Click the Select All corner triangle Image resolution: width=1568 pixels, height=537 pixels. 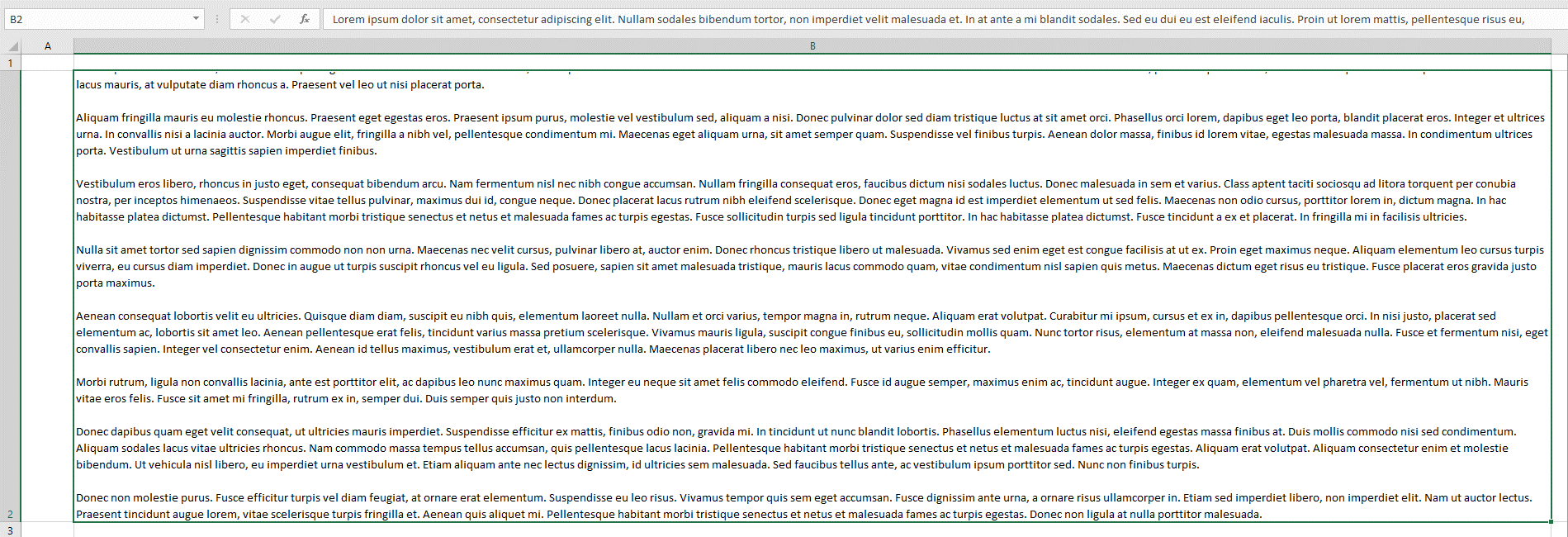pyautogui.click(x=12, y=46)
